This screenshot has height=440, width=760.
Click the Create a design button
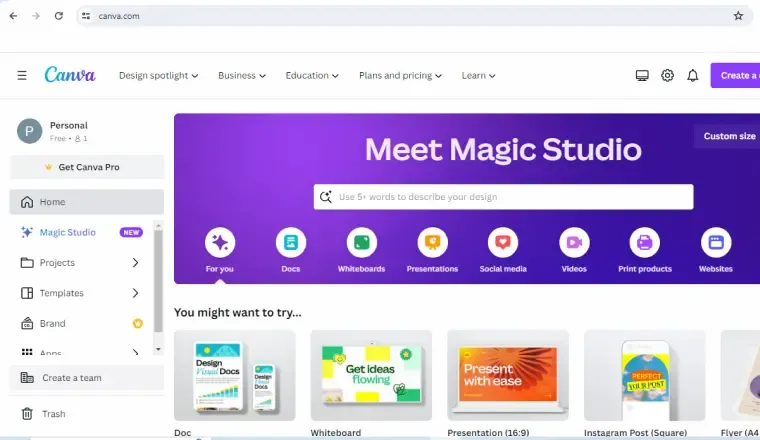click(x=735, y=76)
